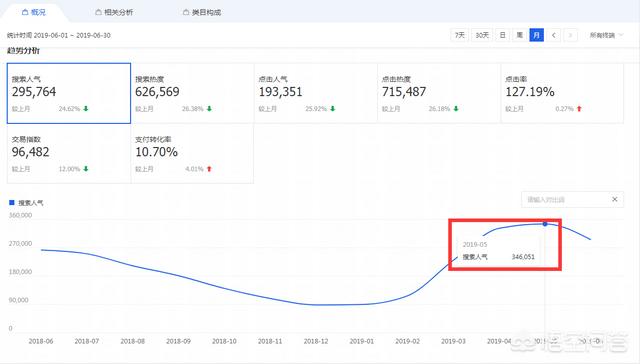Click the tab icon beside 概况
This screenshot has width=640, height=364.
25,13
